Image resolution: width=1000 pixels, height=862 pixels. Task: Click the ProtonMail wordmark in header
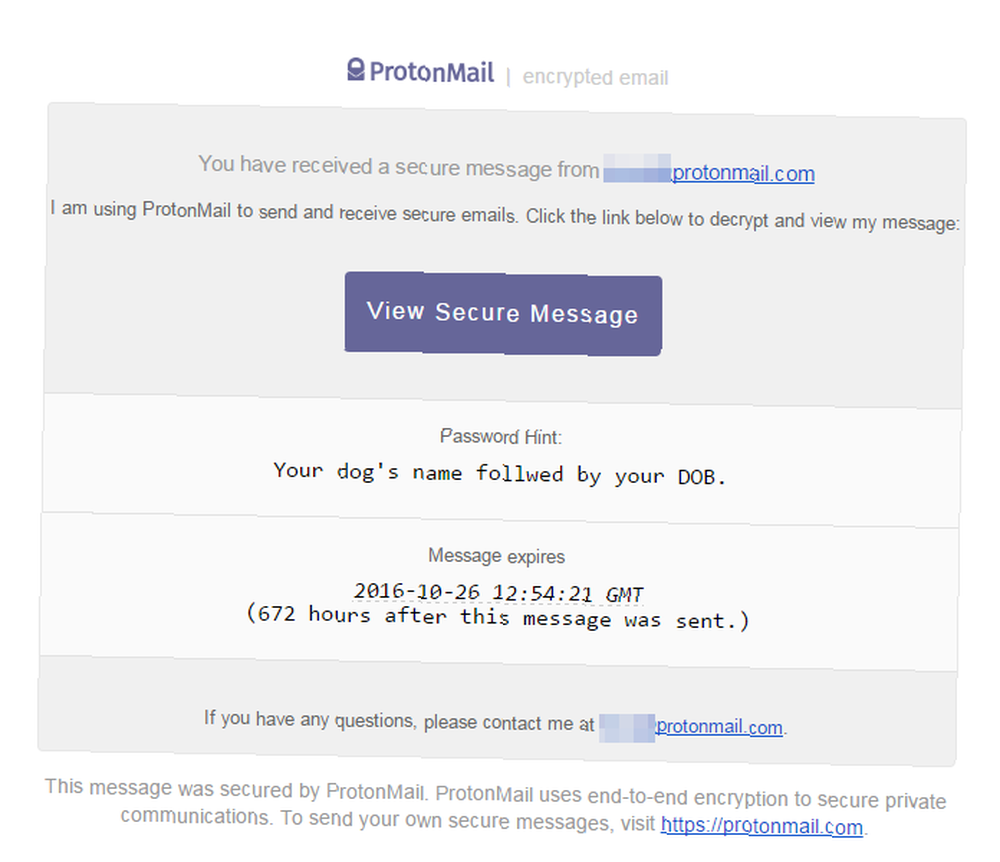432,72
